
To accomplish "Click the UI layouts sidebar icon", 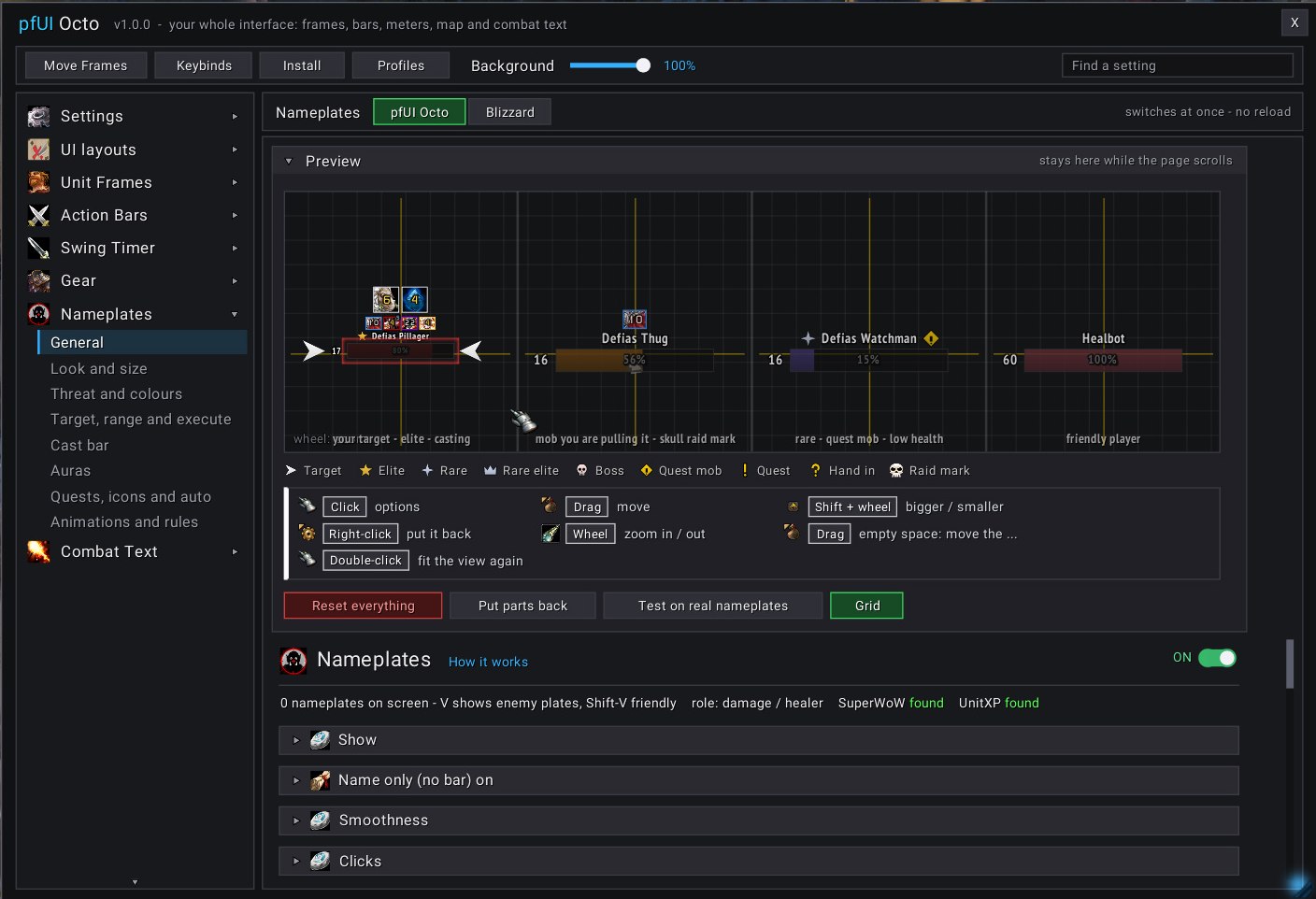I will tap(38, 150).
